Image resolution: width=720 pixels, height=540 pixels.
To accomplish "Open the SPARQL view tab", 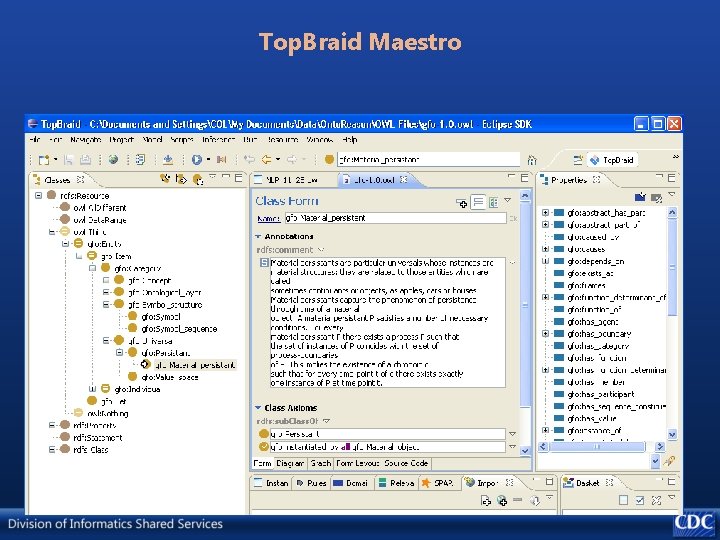I will [438, 483].
